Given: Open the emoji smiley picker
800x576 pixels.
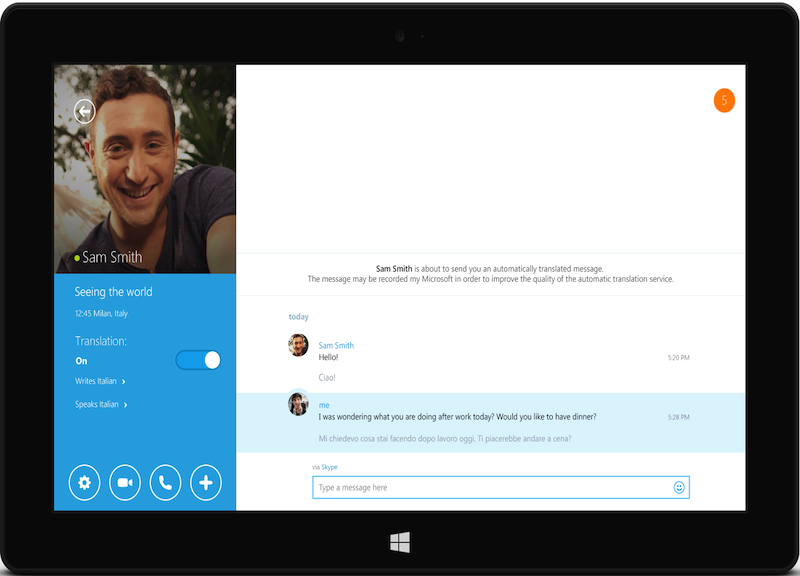Looking at the screenshot, I should (679, 488).
